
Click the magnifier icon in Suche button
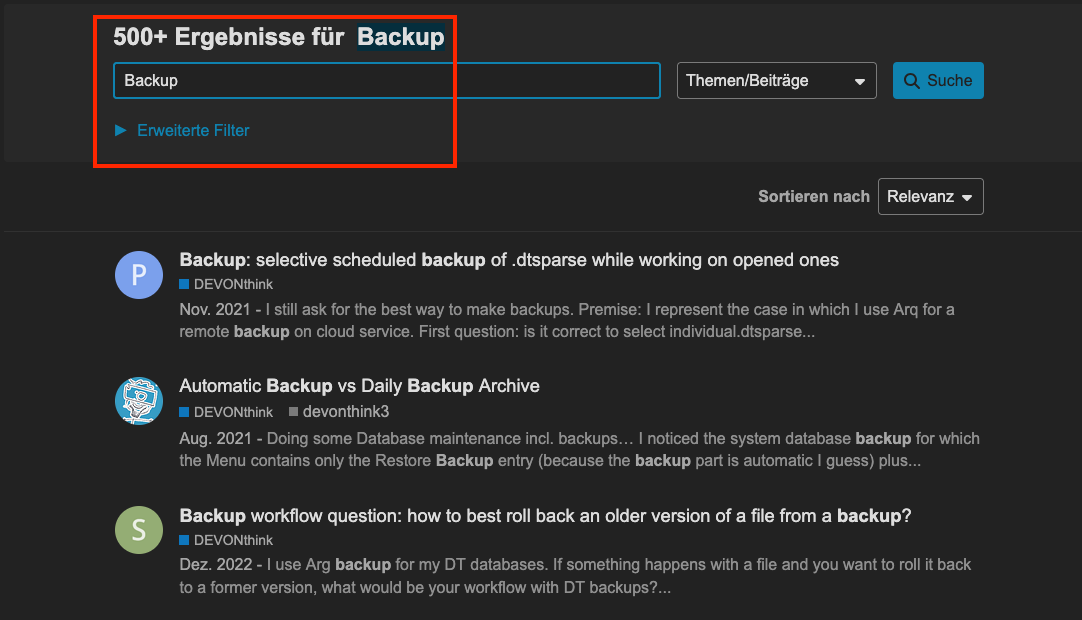[x=912, y=81]
